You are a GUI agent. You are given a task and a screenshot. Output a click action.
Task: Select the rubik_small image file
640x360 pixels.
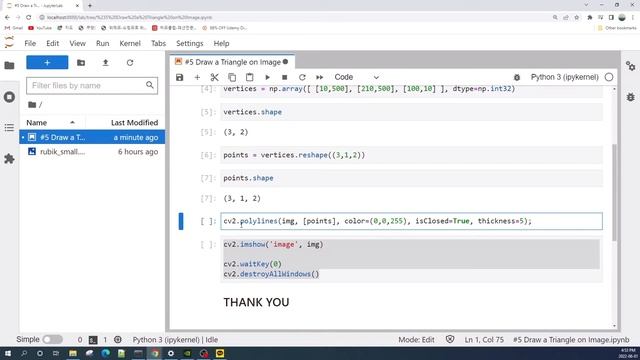coord(92,151)
